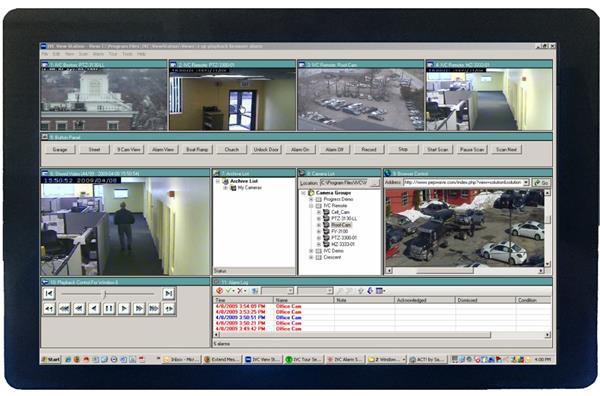
Task: Click the playback position slider handle
Action: (104, 294)
